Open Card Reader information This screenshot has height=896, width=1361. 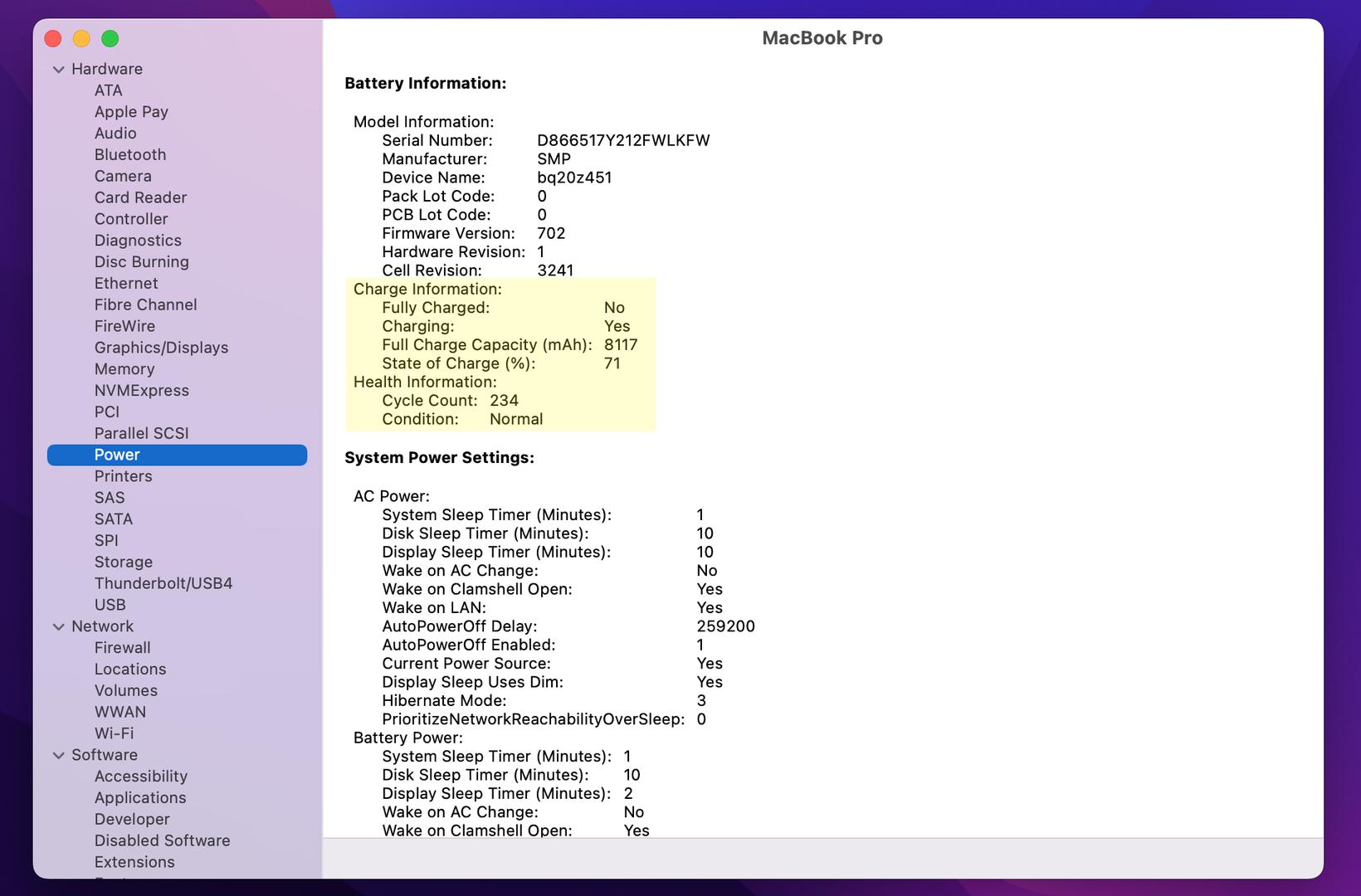(x=140, y=198)
